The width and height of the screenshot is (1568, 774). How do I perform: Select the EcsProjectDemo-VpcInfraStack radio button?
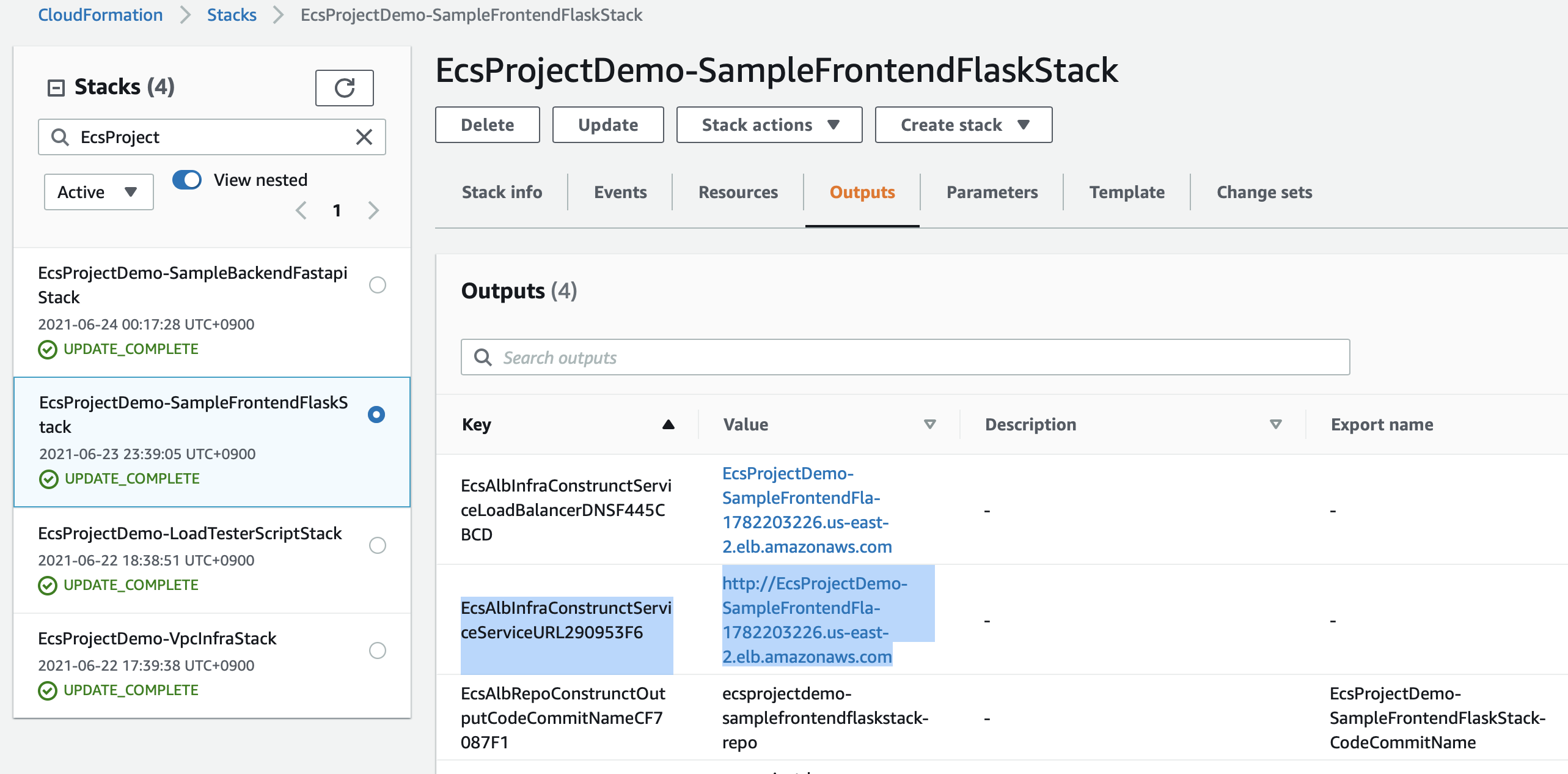pos(377,651)
